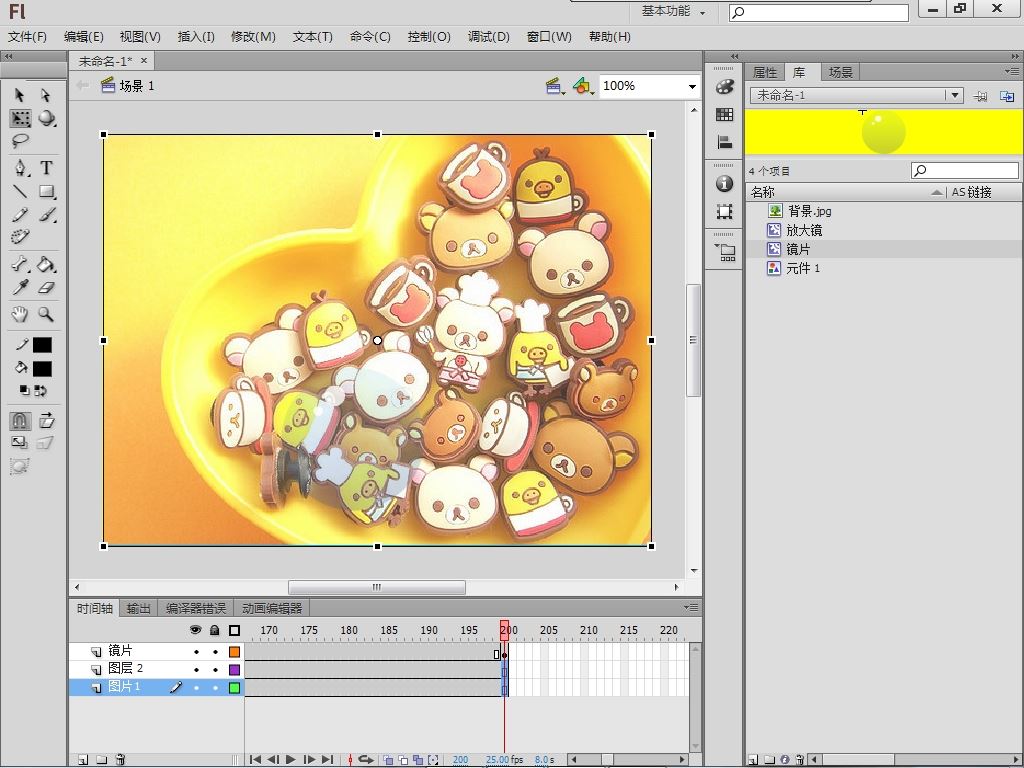This screenshot has width=1024, height=768.
Task: Open 窗口(W) menu
Action: coord(549,37)
